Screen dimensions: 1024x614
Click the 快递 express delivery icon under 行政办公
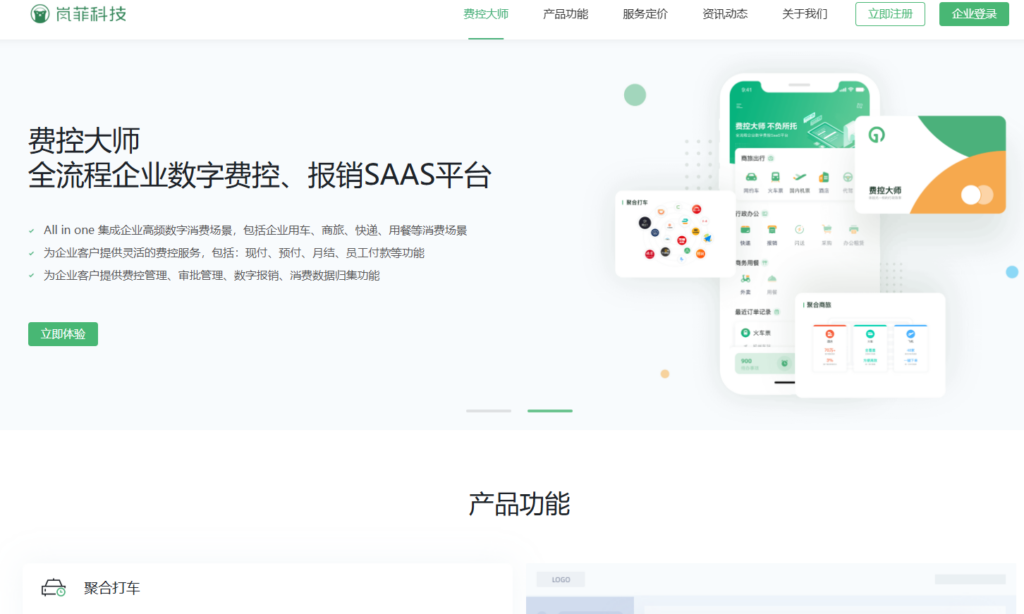746,230
